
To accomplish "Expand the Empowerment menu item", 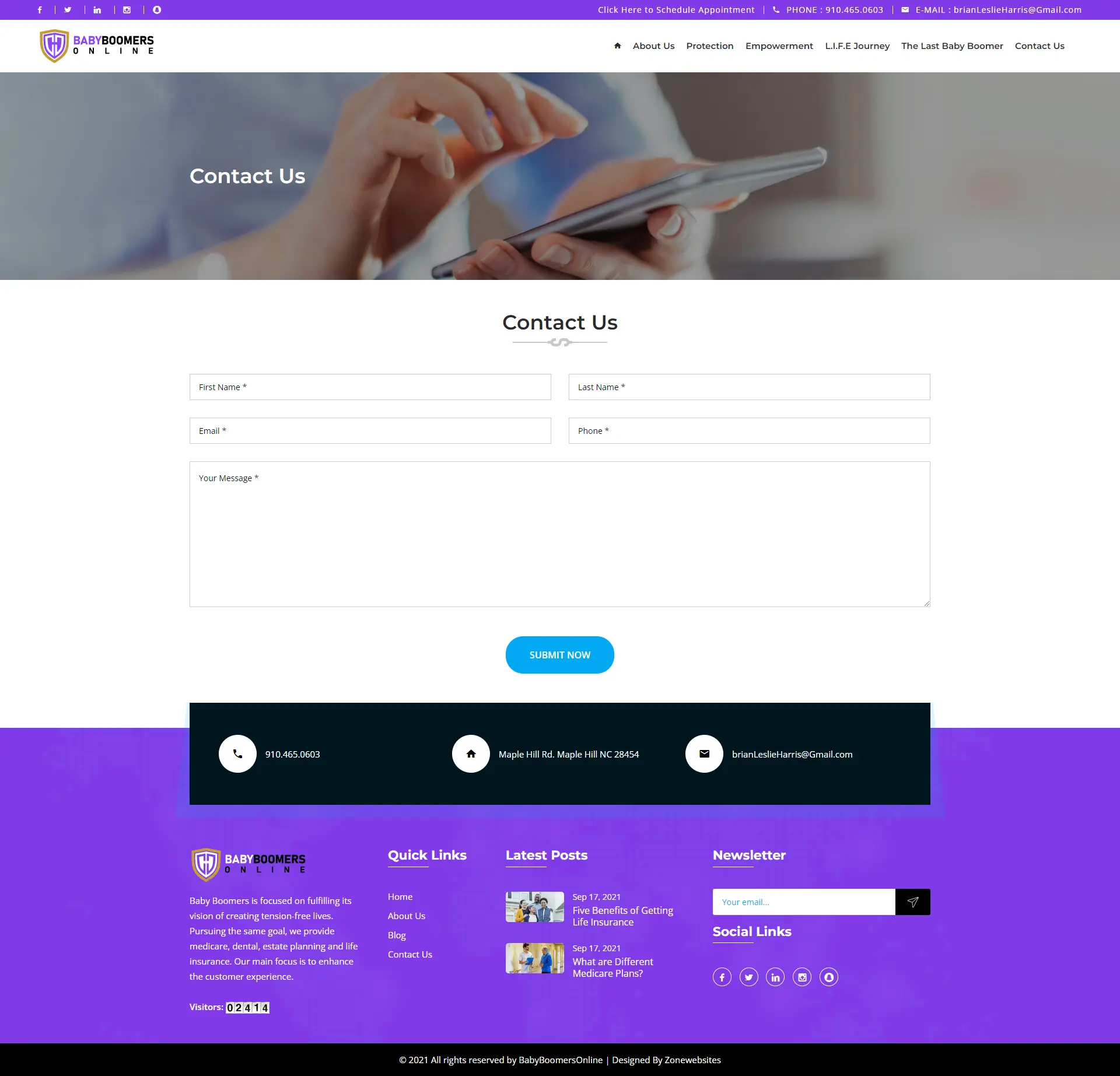I will point(779,45).
